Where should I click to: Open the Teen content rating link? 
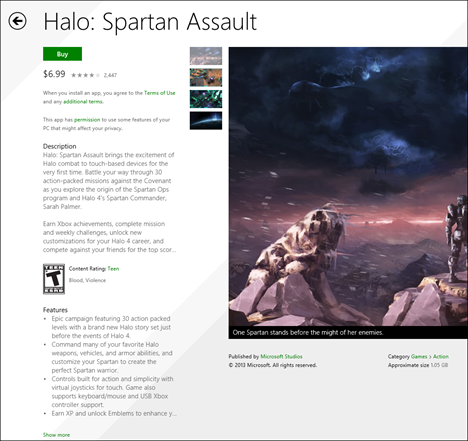(113, 269)
